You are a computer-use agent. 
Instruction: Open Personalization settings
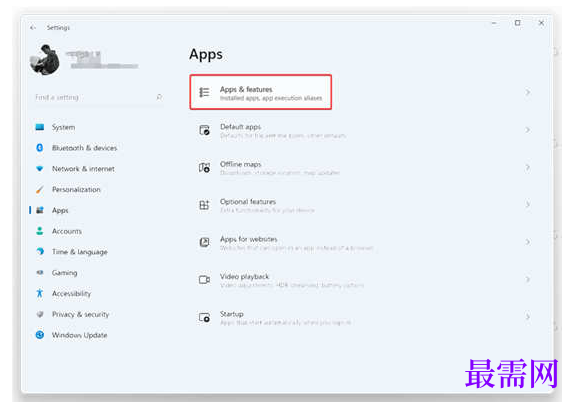(76, 189)
